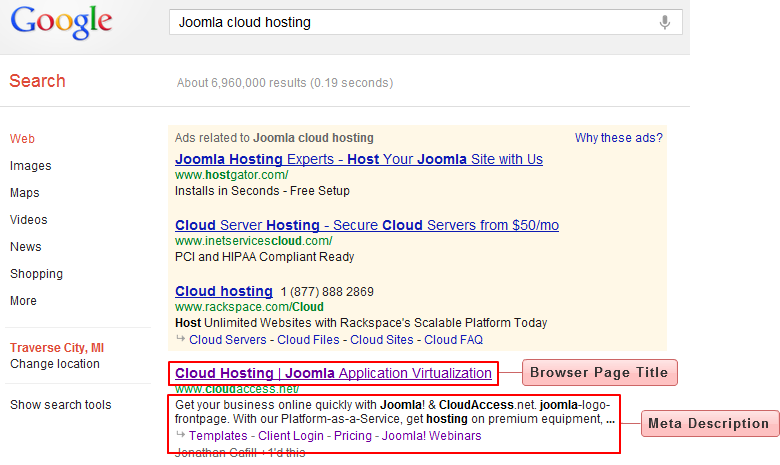Click the Search heading label
Screen dimensions: 780x465
click(x=37, y=81)
